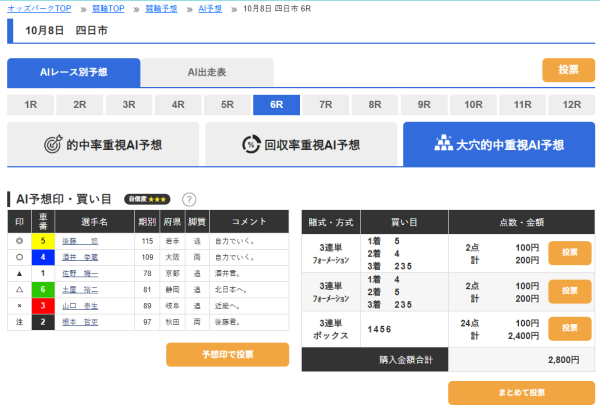Open rider name link for car 5
This screenshot has height=417, width=600.
point(80,241)
